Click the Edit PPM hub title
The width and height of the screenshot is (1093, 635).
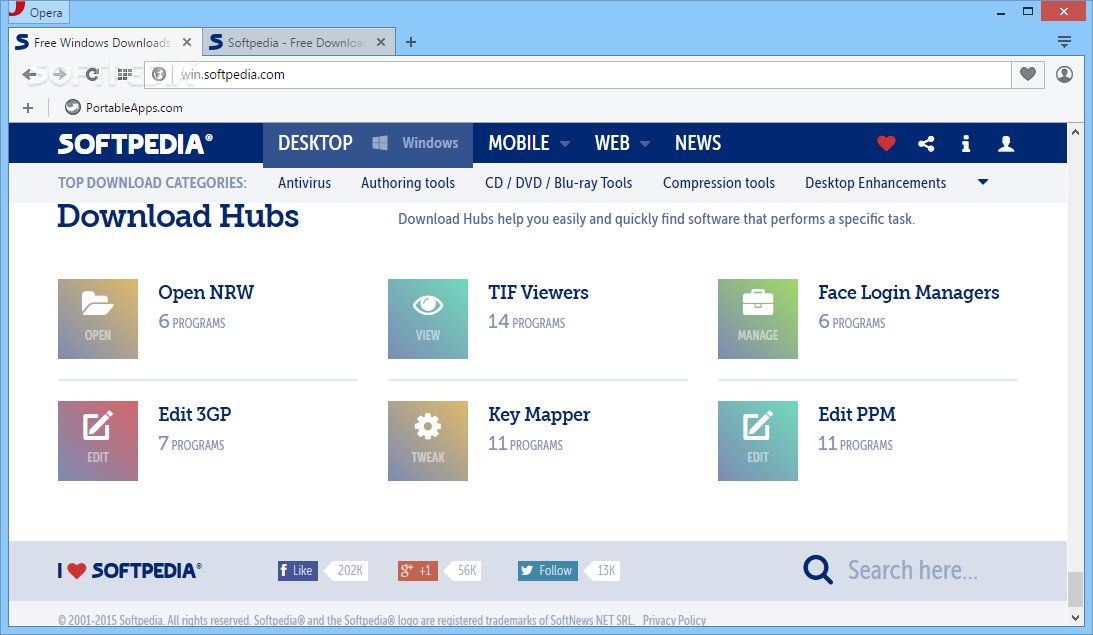pos(857,414)
